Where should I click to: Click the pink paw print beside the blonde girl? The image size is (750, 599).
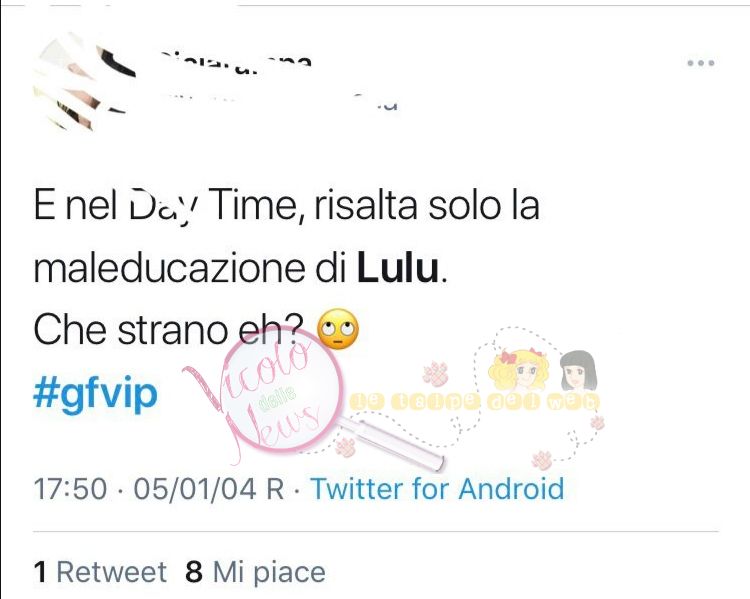tap(436, 373)
